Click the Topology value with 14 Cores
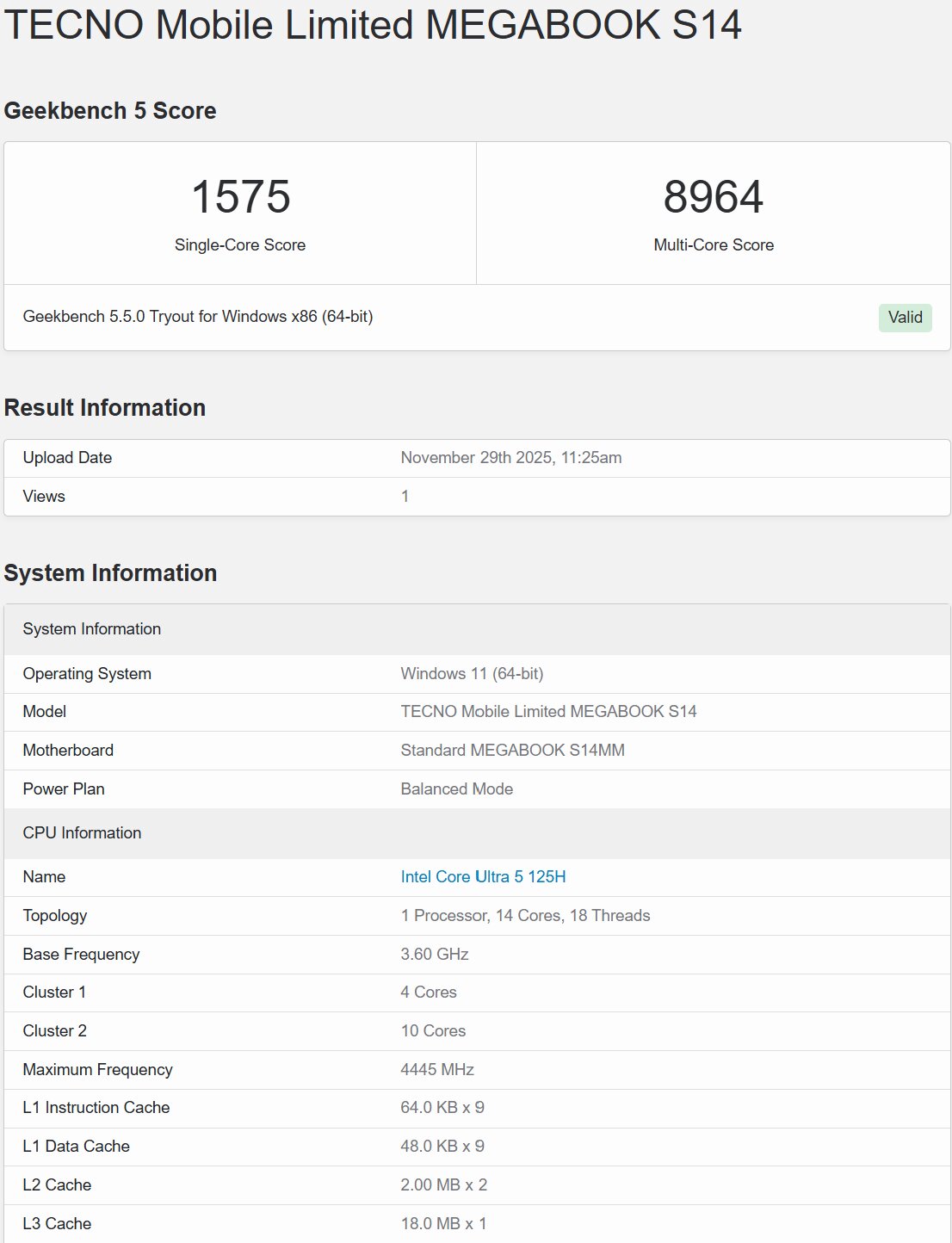This screenshot has width=952, height=1243. (525, 916)
